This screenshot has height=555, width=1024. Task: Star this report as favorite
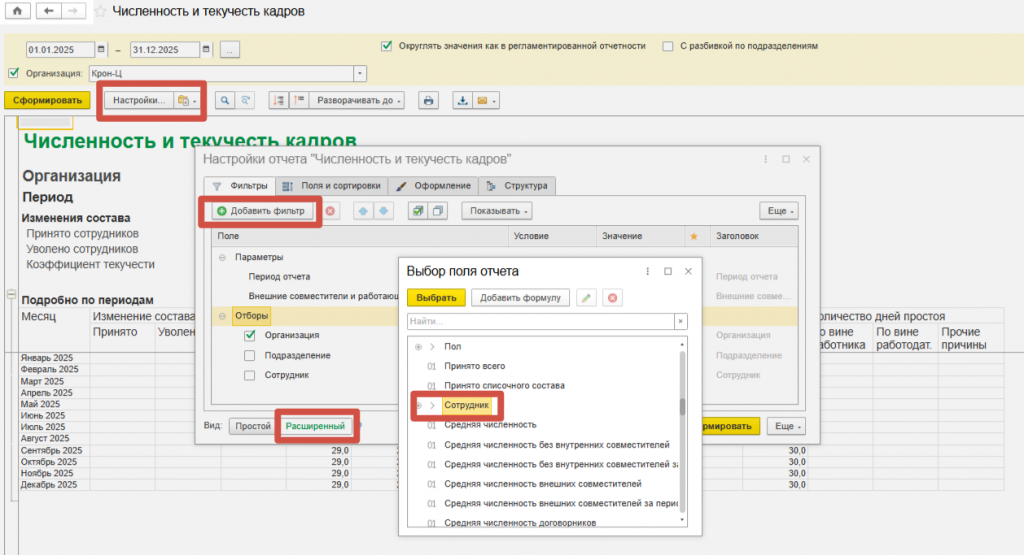pos(99,12)
